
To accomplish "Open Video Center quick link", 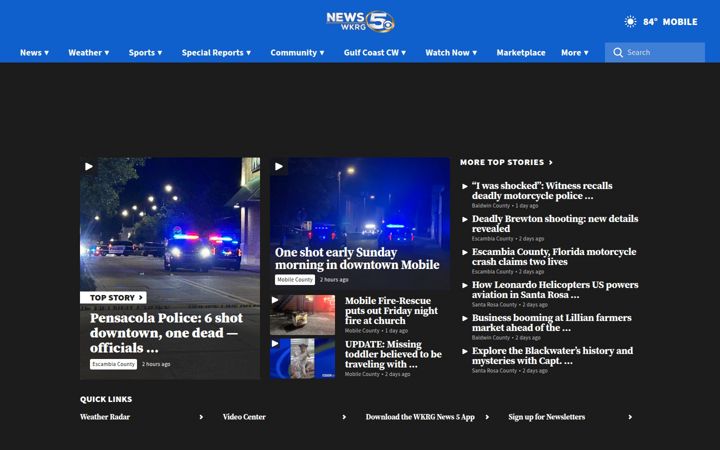I will 244,417.
